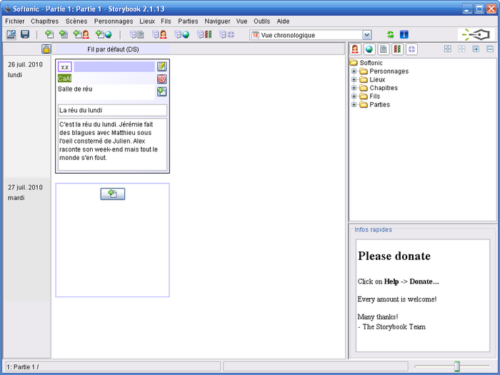Collapse all tree nodes with minus icon
This screenshot has width=500, height=375.
[490, 49]
